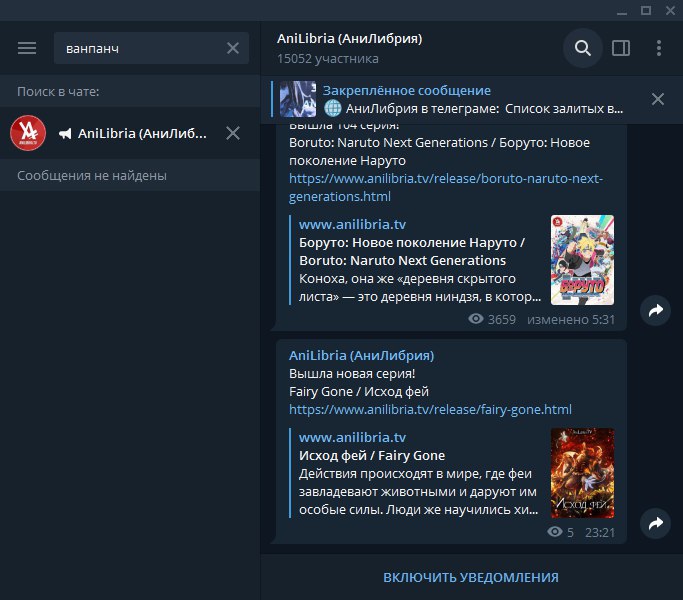683x600 pixels.
Task: Click "ВКЛЮЧИТЬ УВЕДОМЛЕНИЯ" to unmute channel
Action: [471, 577]
